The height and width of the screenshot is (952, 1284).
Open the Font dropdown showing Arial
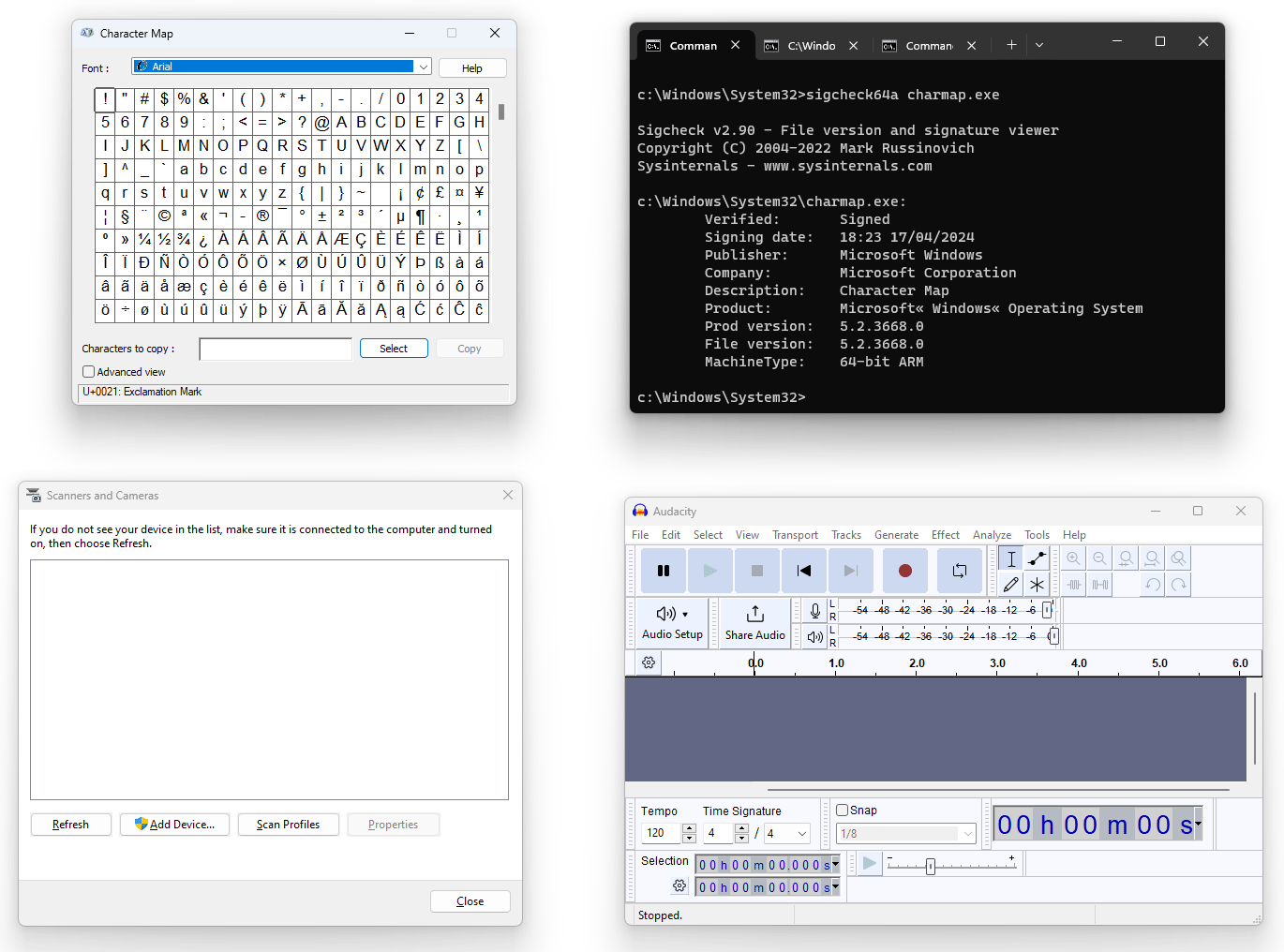click(x=282, y=67)
